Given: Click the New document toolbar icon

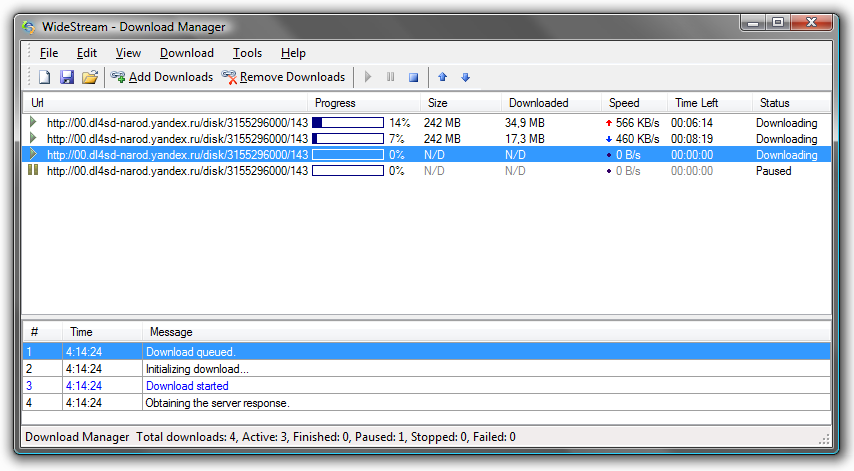Looking at the screenshot, I should [45, 77].
